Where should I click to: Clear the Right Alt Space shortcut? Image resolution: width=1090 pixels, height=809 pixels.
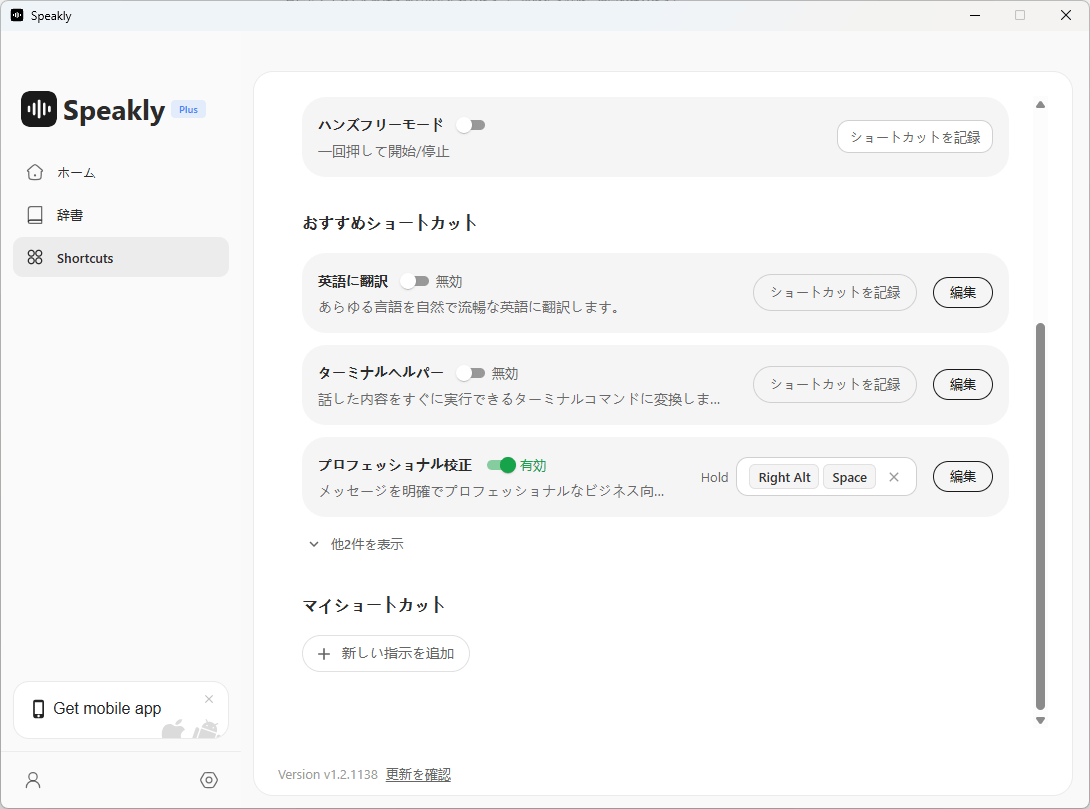pos(894,477)
